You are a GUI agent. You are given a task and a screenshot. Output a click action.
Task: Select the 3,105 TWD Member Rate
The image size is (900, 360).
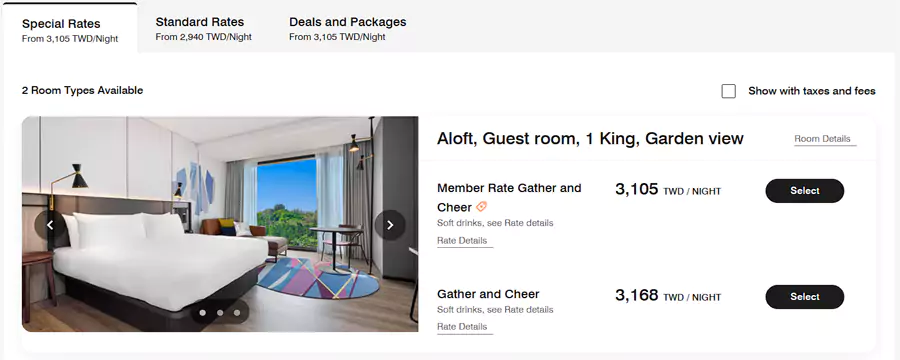point(805,191)
